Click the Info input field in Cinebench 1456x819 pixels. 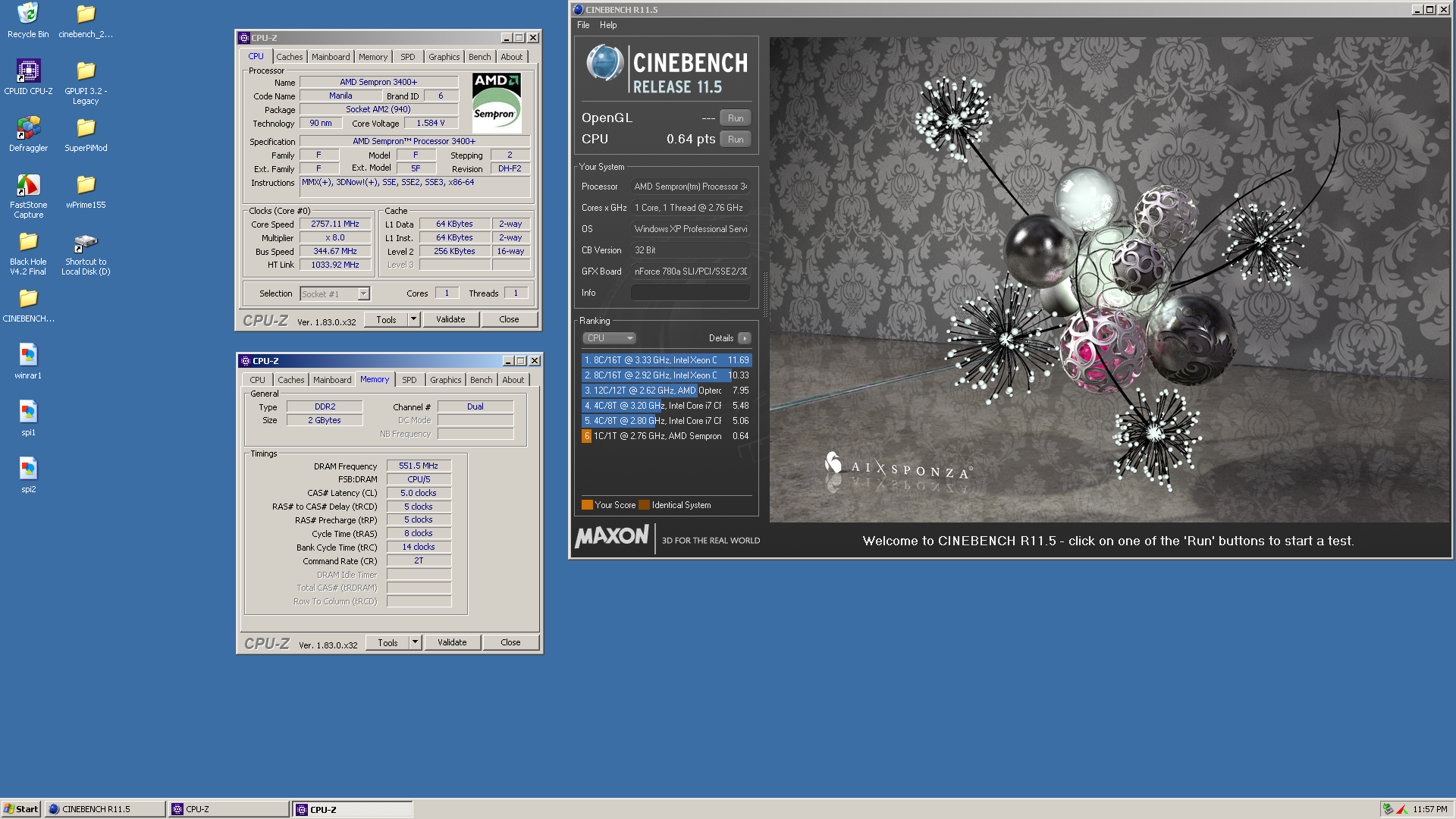[x=690, y=293]
